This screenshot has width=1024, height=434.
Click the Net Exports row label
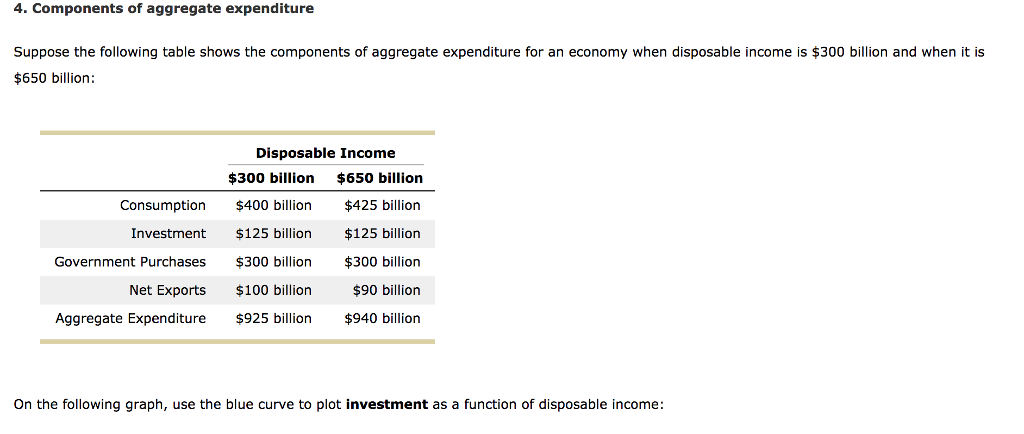167,290
